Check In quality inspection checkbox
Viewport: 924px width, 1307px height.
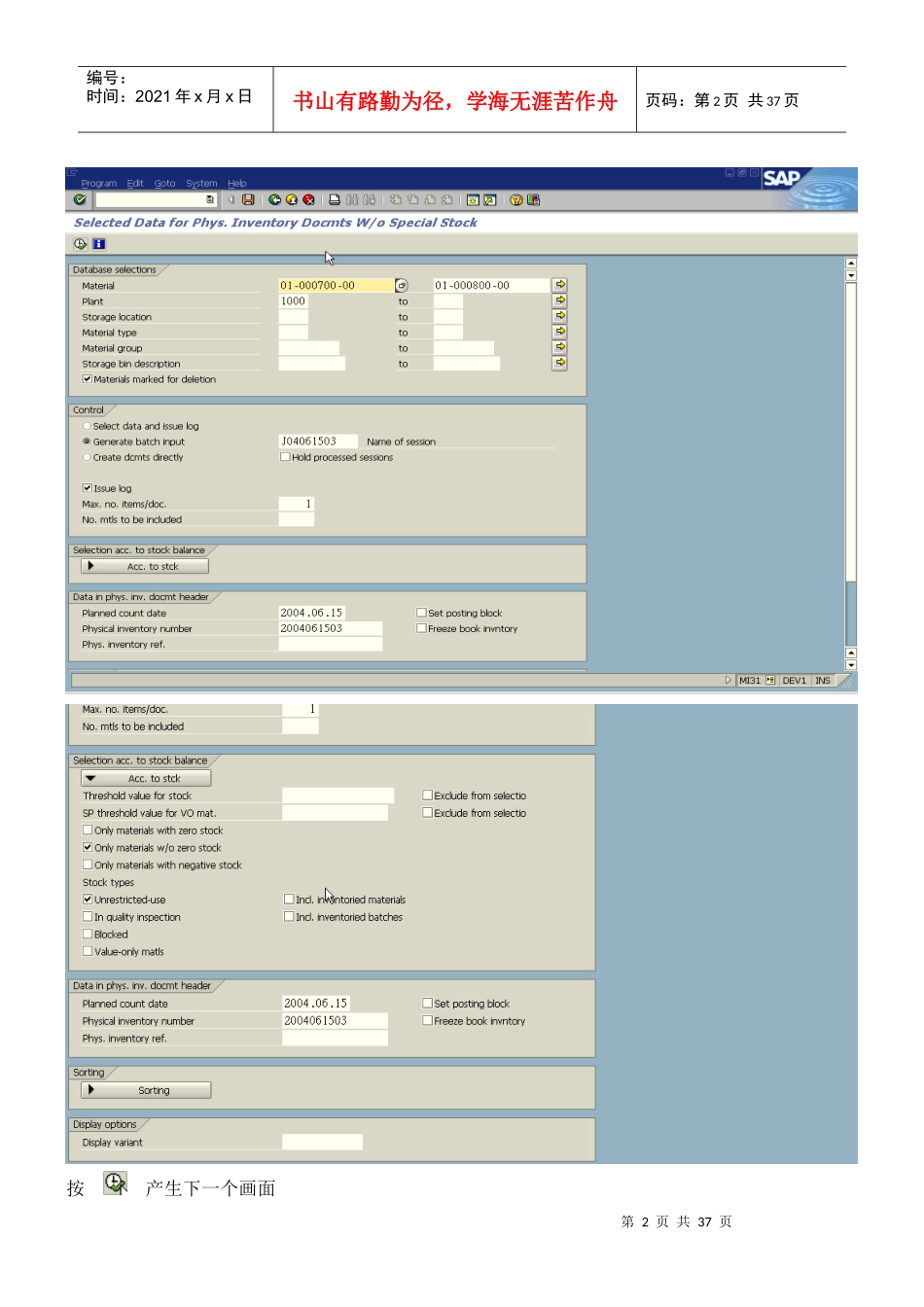pos(88,917)
